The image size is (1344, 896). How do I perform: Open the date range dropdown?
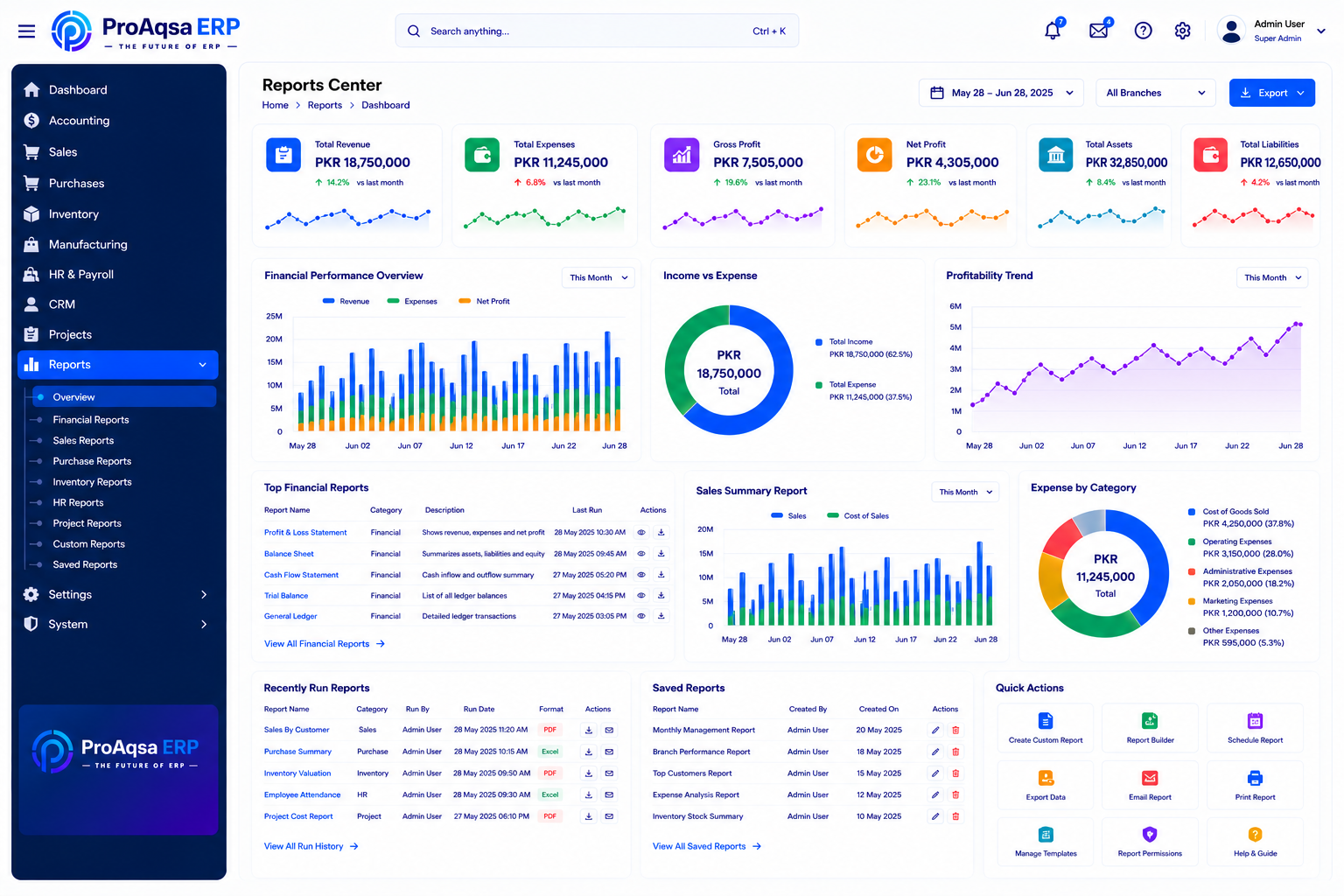[1001, 93]
